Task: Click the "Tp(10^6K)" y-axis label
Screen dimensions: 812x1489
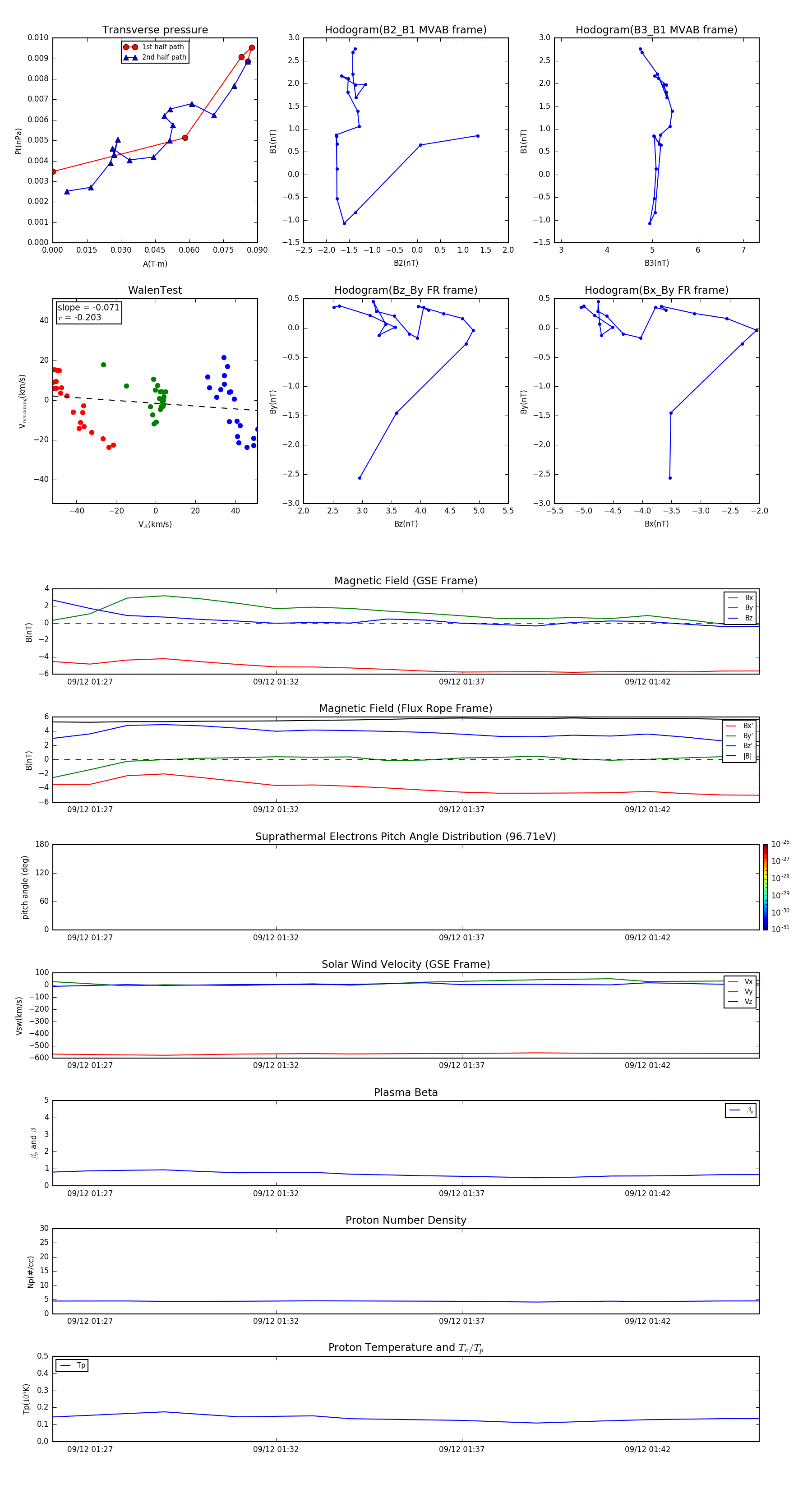Action: (x=26, y=1399)
